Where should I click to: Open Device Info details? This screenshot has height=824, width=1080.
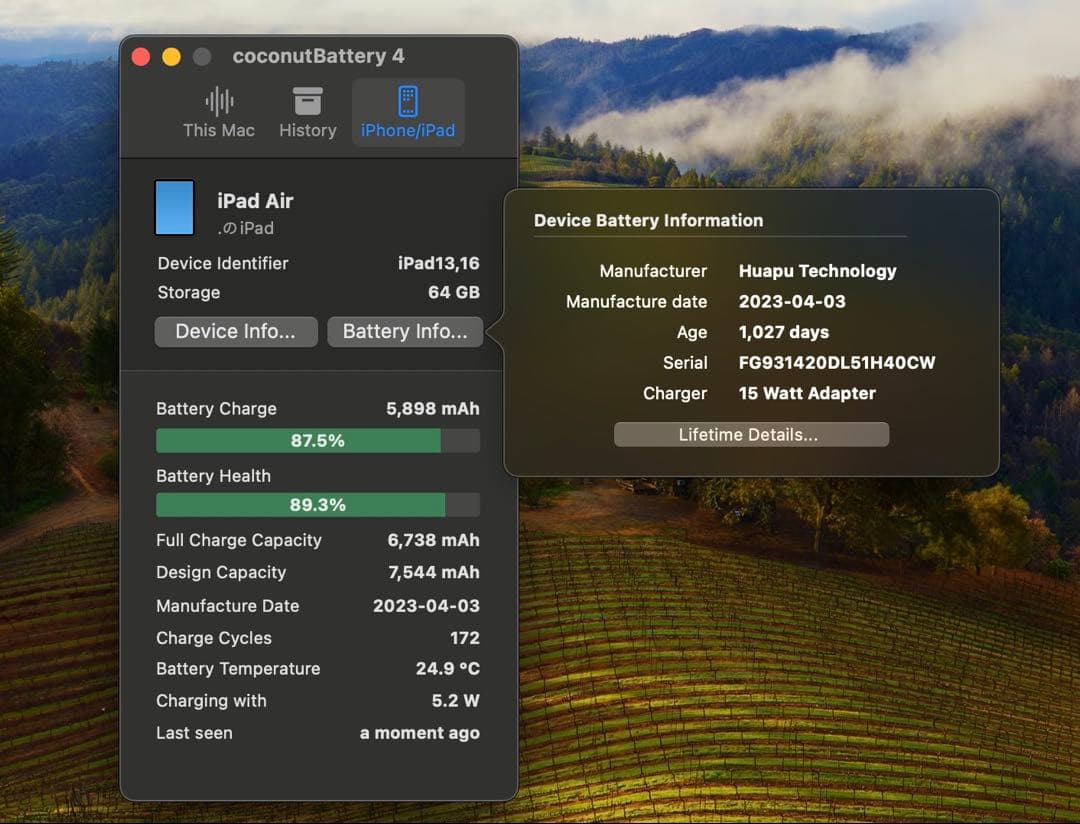click(x=236, y=331)
